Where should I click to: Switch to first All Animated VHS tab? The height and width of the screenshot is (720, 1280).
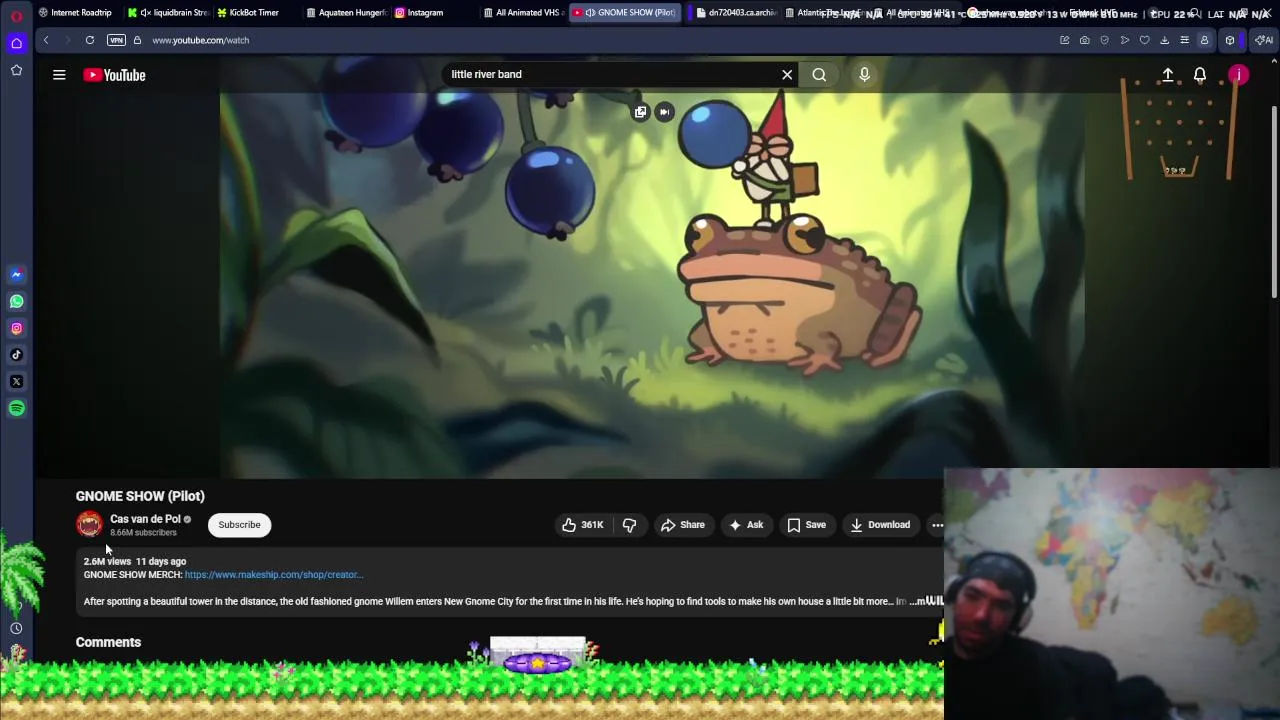point(523,13)
